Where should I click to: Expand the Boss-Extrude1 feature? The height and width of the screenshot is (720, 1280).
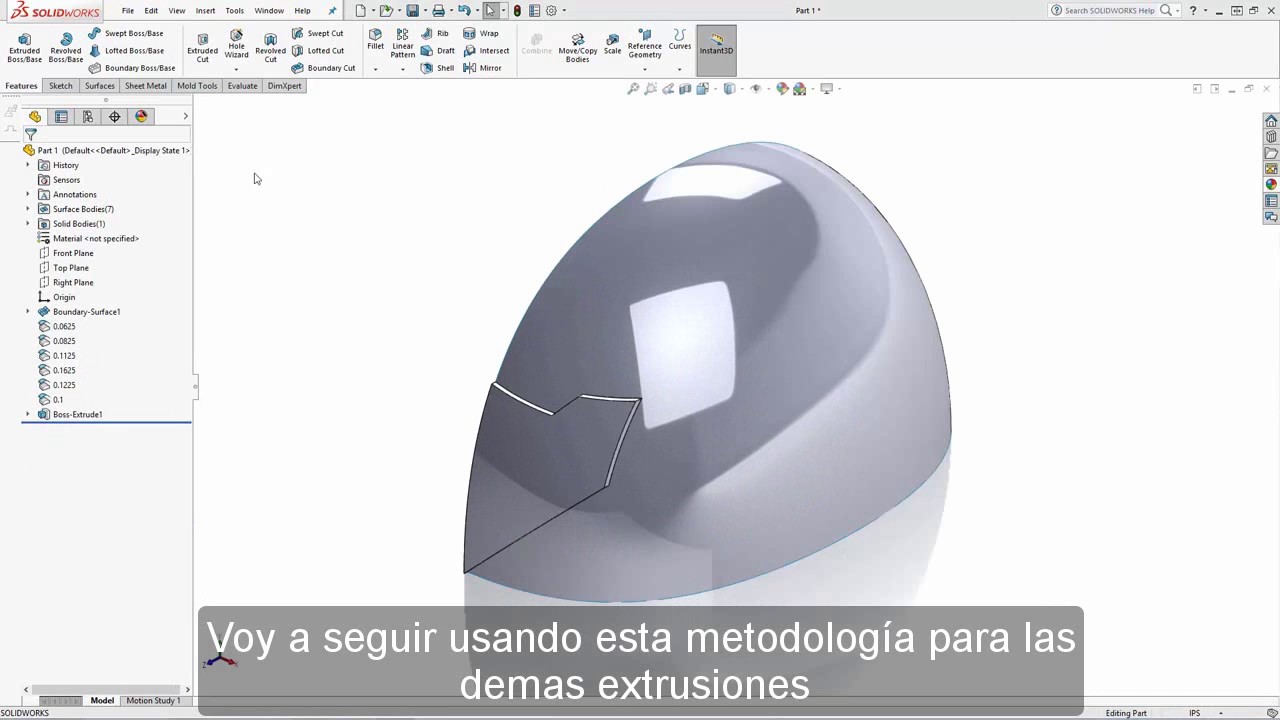tap(28, 414)
